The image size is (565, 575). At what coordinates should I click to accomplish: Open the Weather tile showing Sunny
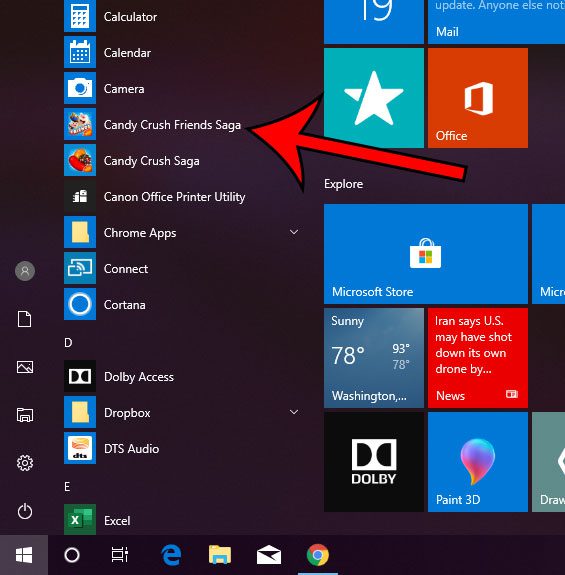(x=374, y=358)
